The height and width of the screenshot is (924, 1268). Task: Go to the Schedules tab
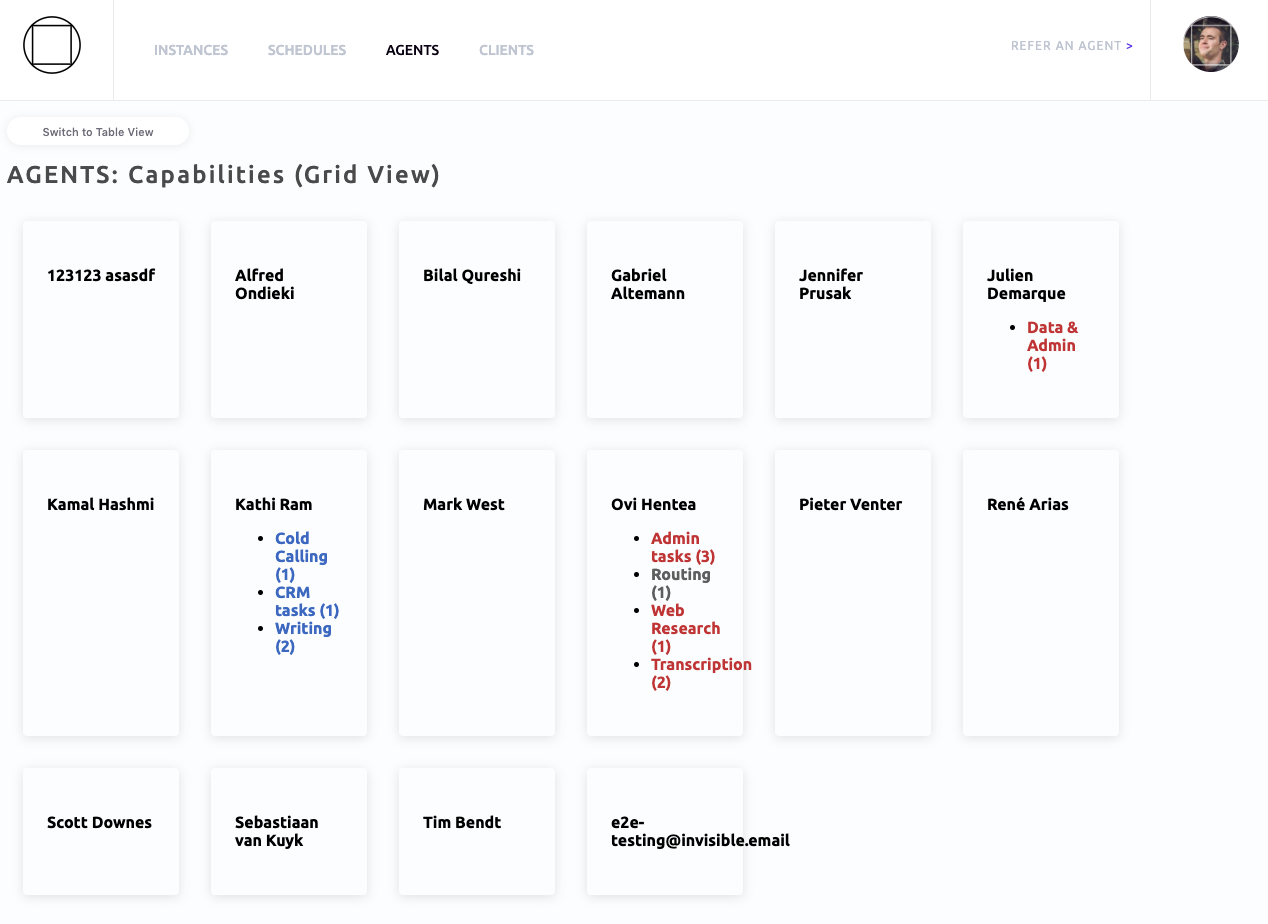[x=307, y=50]
